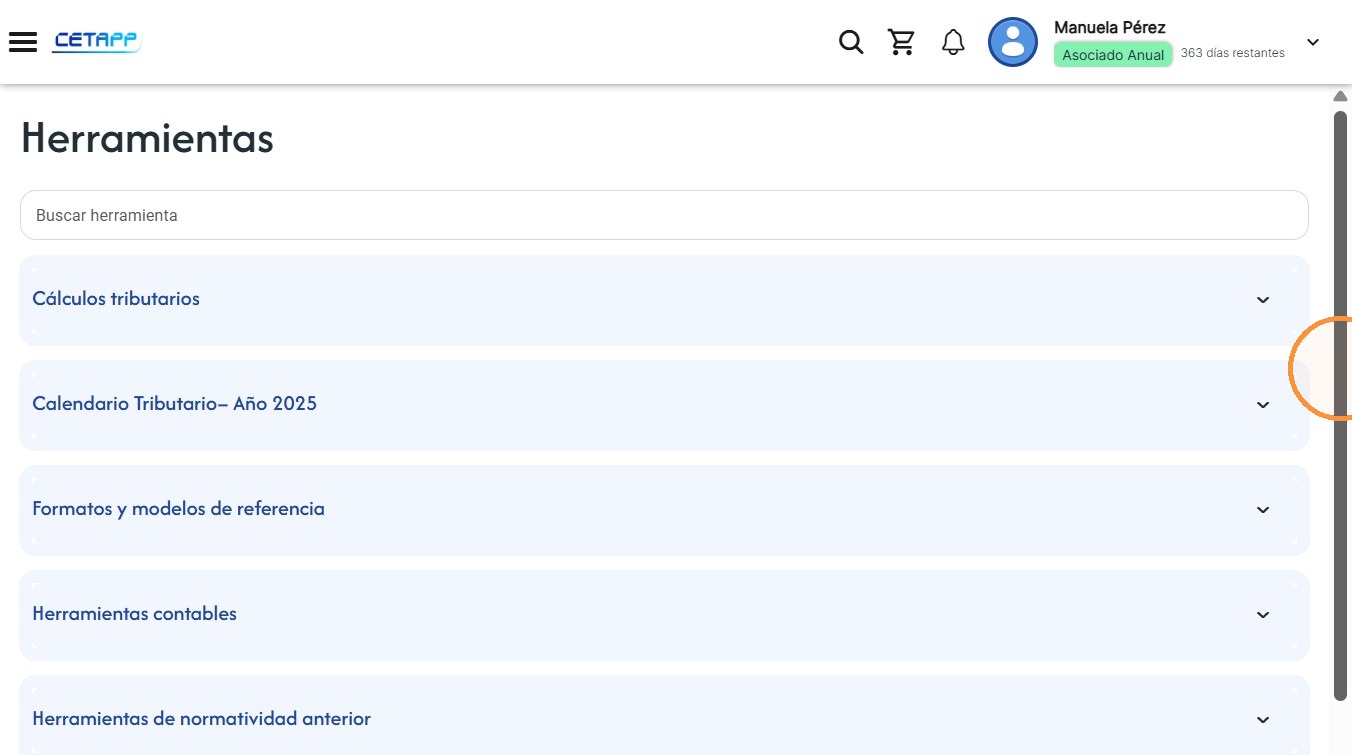
Task: Expand Calendario Tributario– Año 2025
Action: click(x=664, y=405)
